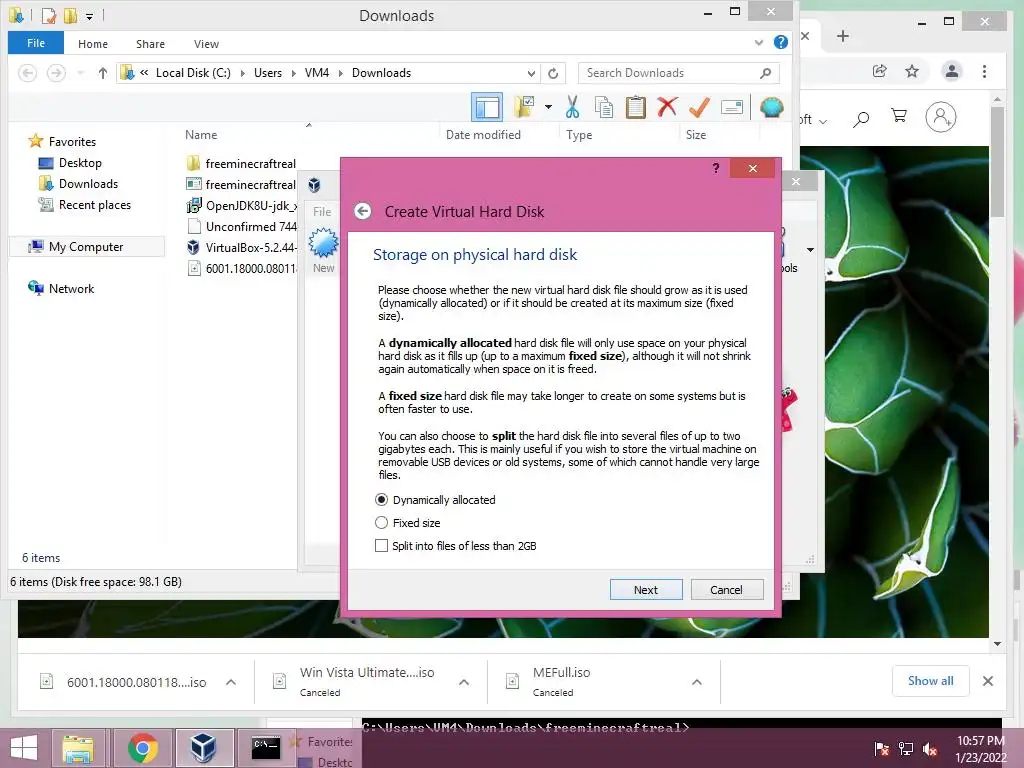Focus the Search Downloads field
The height and width of the screenshot is (768, 1024).
tap(679, 73)
